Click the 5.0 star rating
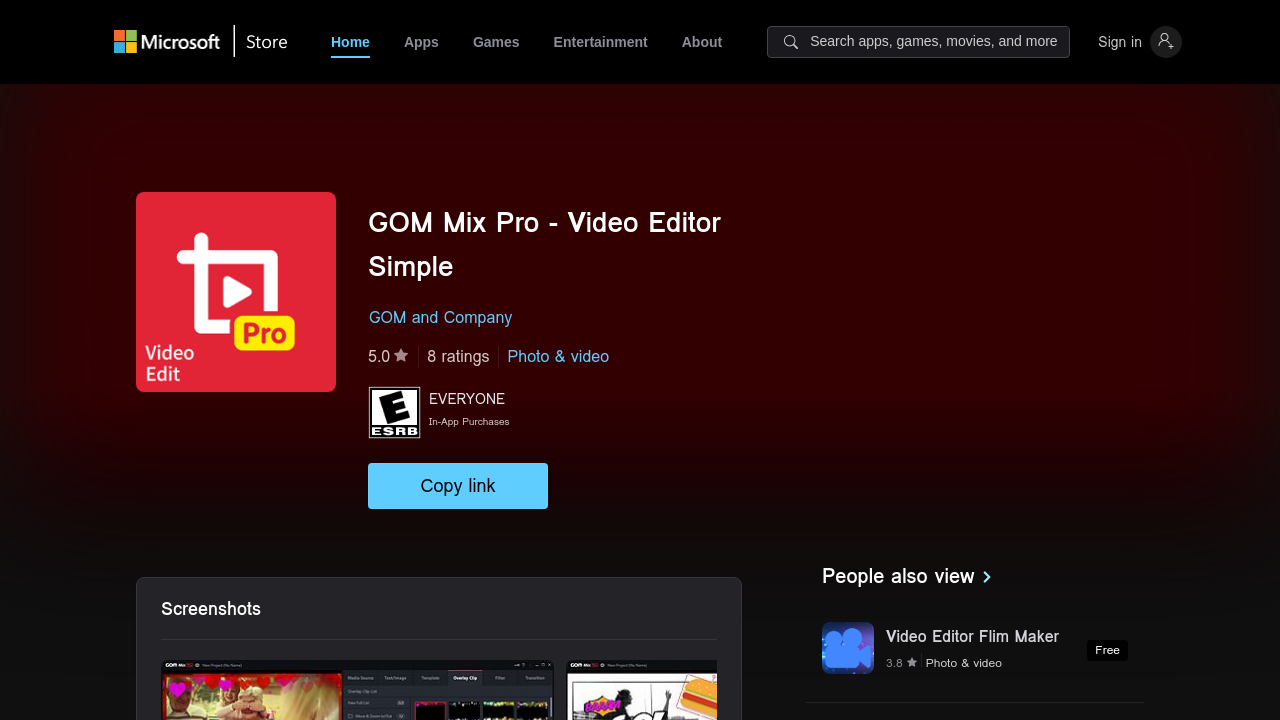Image resolution: width=1280 pixels, height=720 pixels. click(388, 356)
